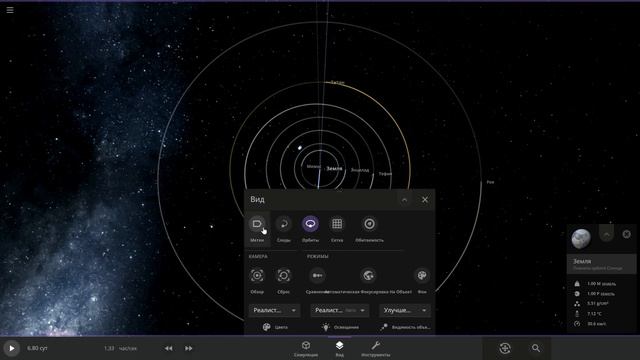This screenshot has height=360, width=640.
Task: Toggle Обитаемость (habitability) view
Action: pos(369,224)
